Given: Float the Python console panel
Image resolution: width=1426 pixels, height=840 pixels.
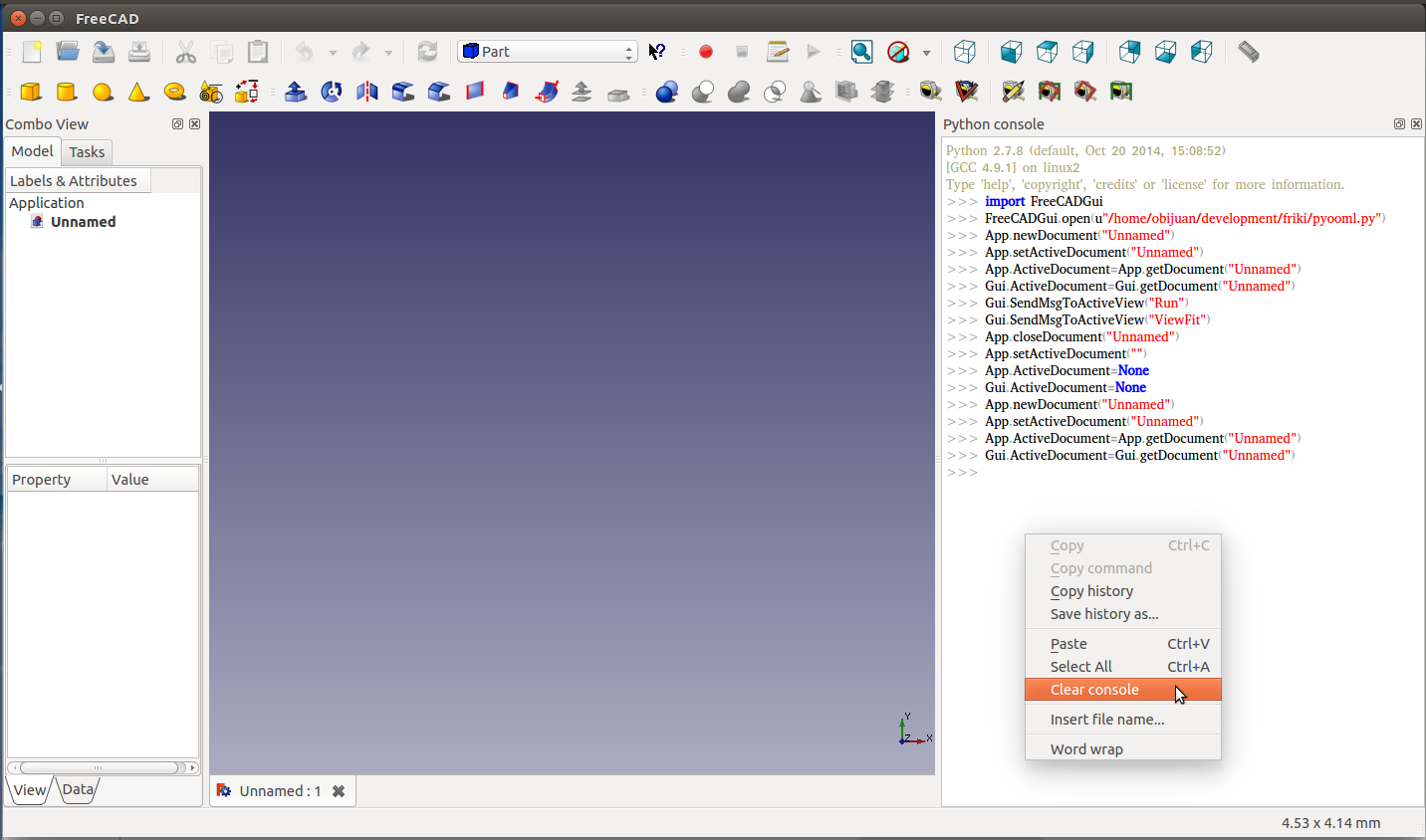Looking at the screenshot, I should click(1399, 124).
